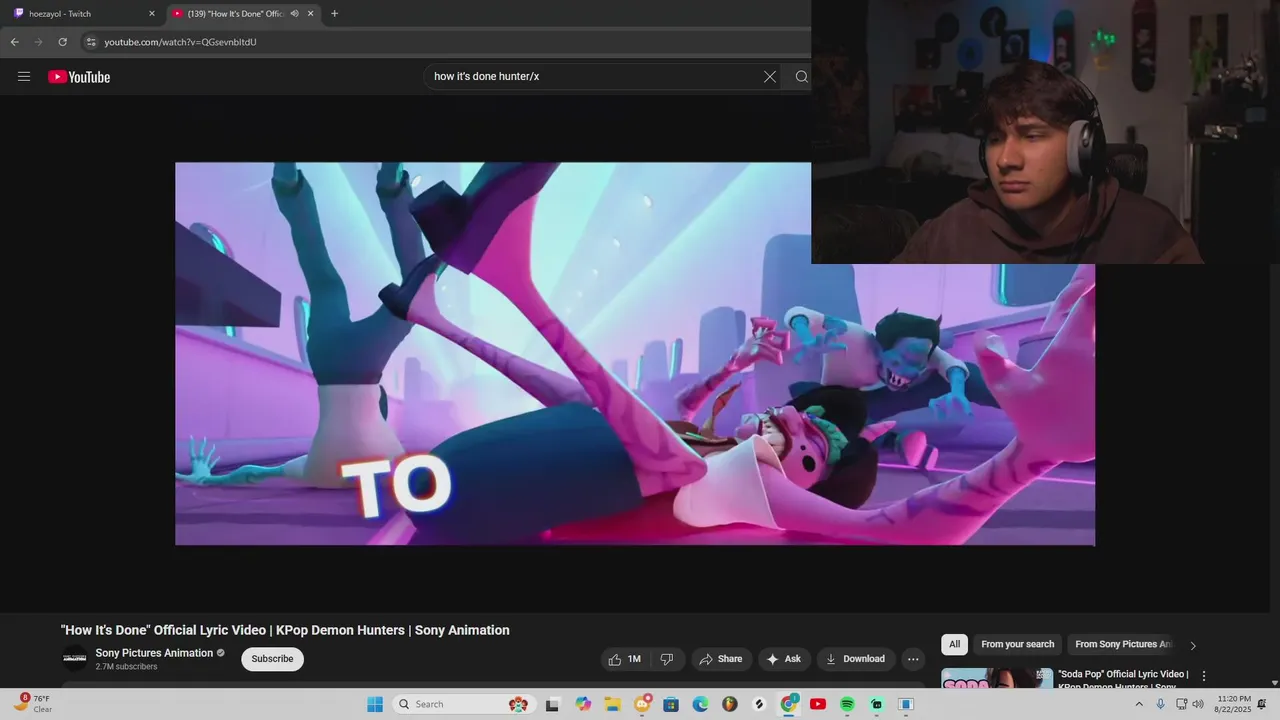Viewport: 1280px width, 720px height.
Task: Open Microsoft Store from the taskbar
Action: pyautogui.click(x=671, y=704)
